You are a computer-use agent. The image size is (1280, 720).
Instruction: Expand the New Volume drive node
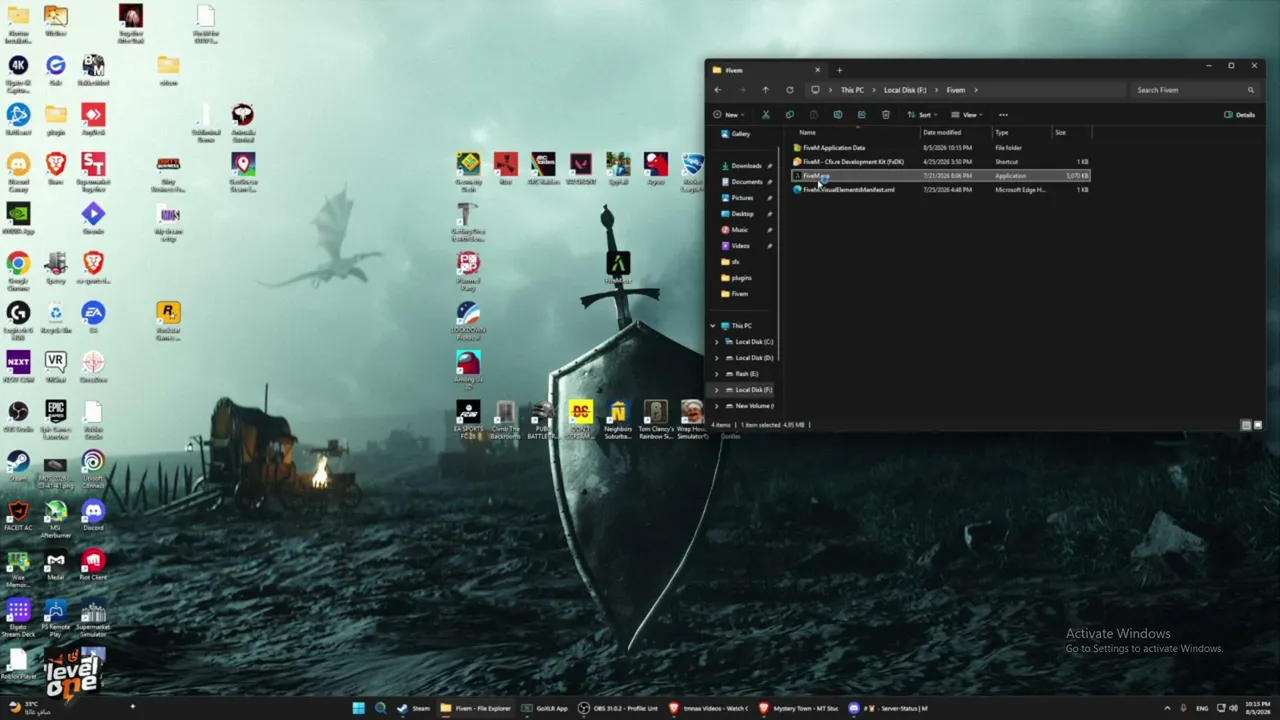(716, 406)
